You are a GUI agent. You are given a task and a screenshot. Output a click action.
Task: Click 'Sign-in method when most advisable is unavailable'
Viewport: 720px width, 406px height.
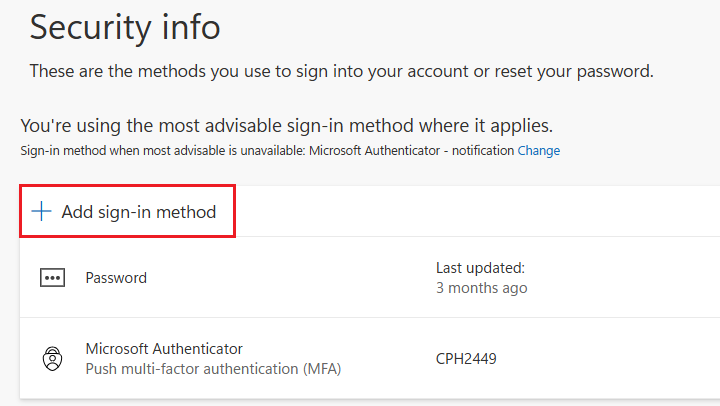162,151
